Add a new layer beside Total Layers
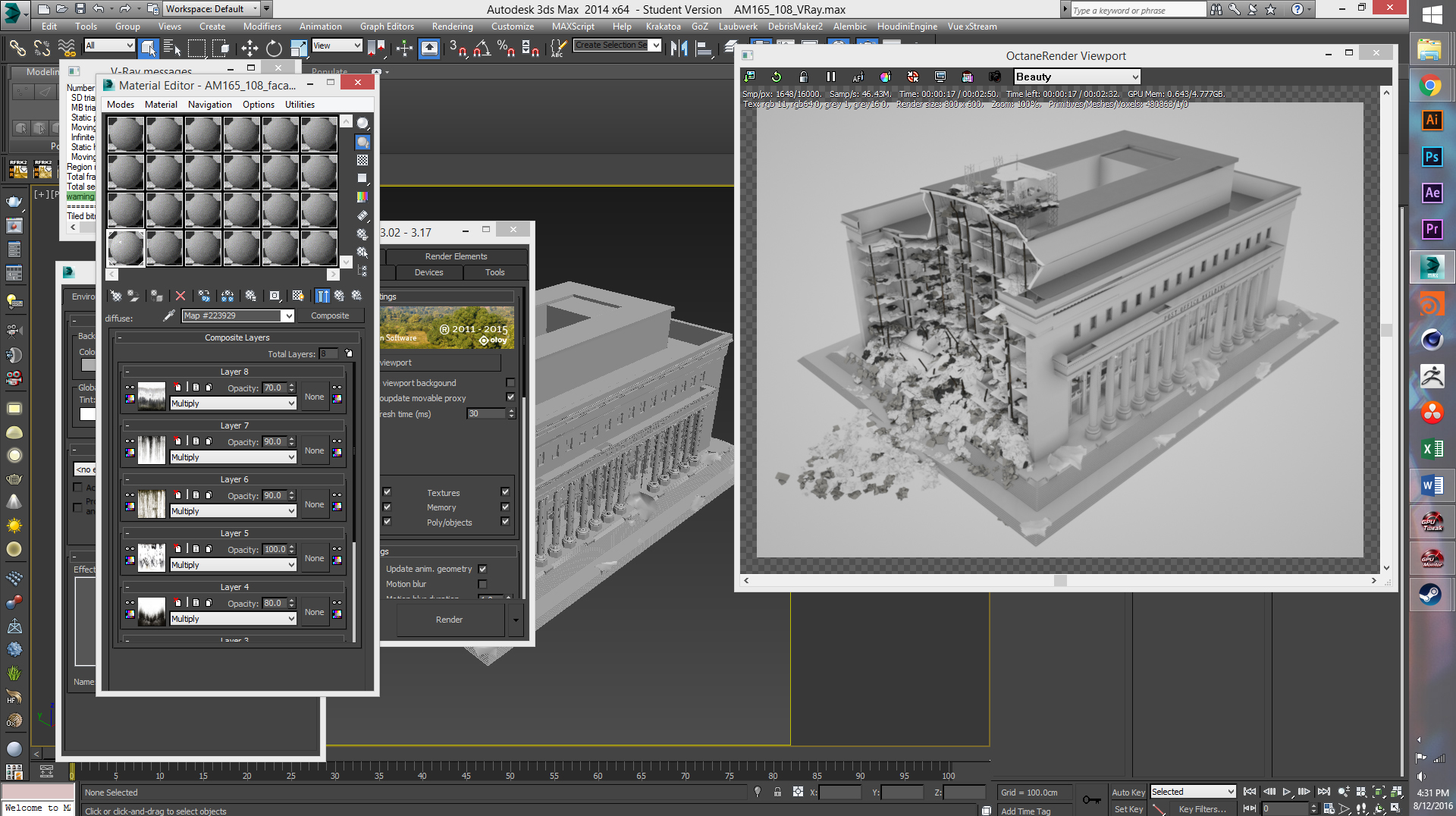 coord(349,353)
